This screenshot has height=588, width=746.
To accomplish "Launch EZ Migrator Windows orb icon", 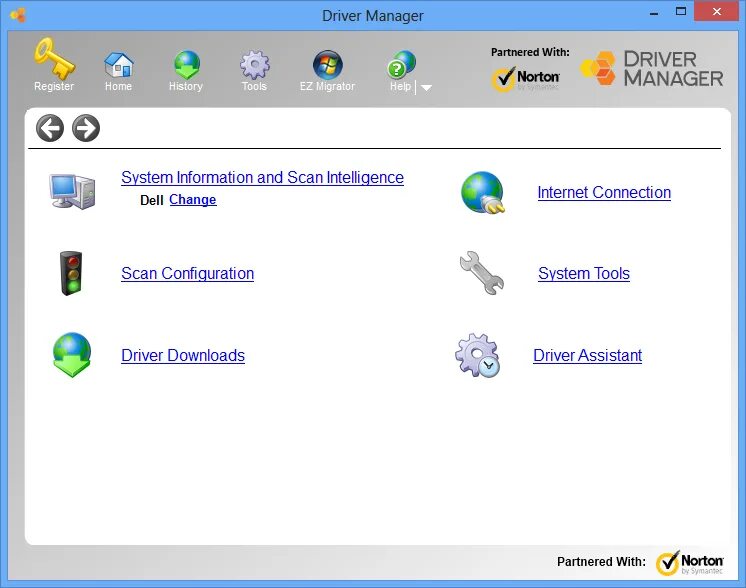I will click(x=327, y=65).
